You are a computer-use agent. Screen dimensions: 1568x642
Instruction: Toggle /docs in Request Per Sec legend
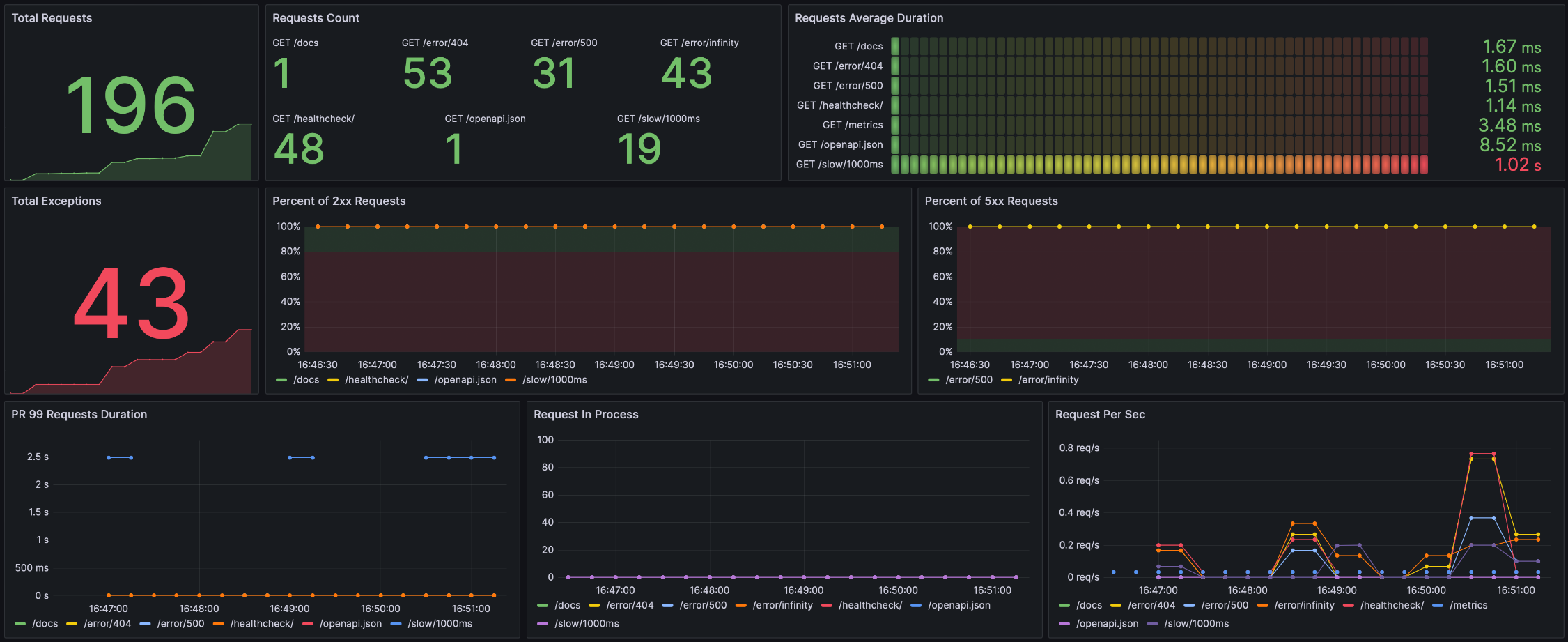(x=1089, y=605)
